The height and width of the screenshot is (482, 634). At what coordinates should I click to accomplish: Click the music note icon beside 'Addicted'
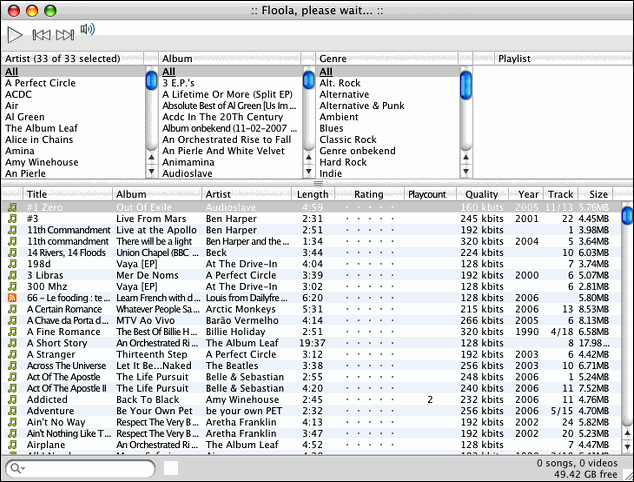12,398
